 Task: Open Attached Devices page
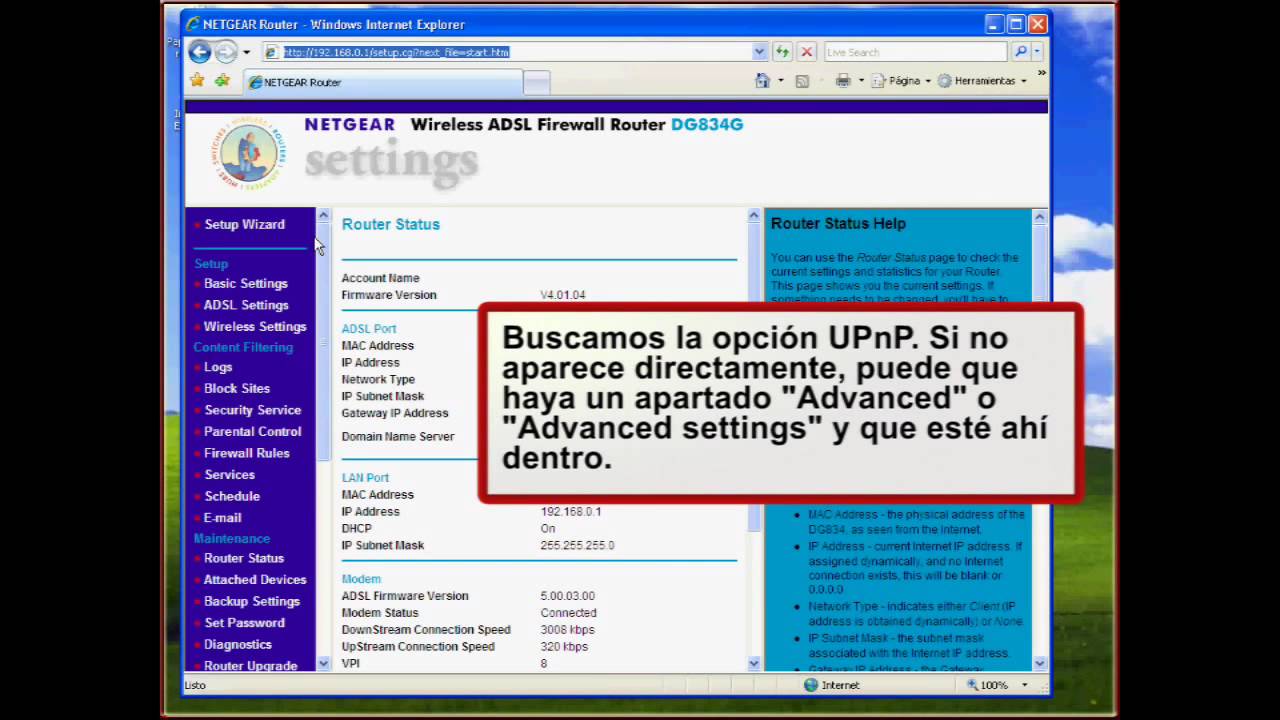(255, 580)
